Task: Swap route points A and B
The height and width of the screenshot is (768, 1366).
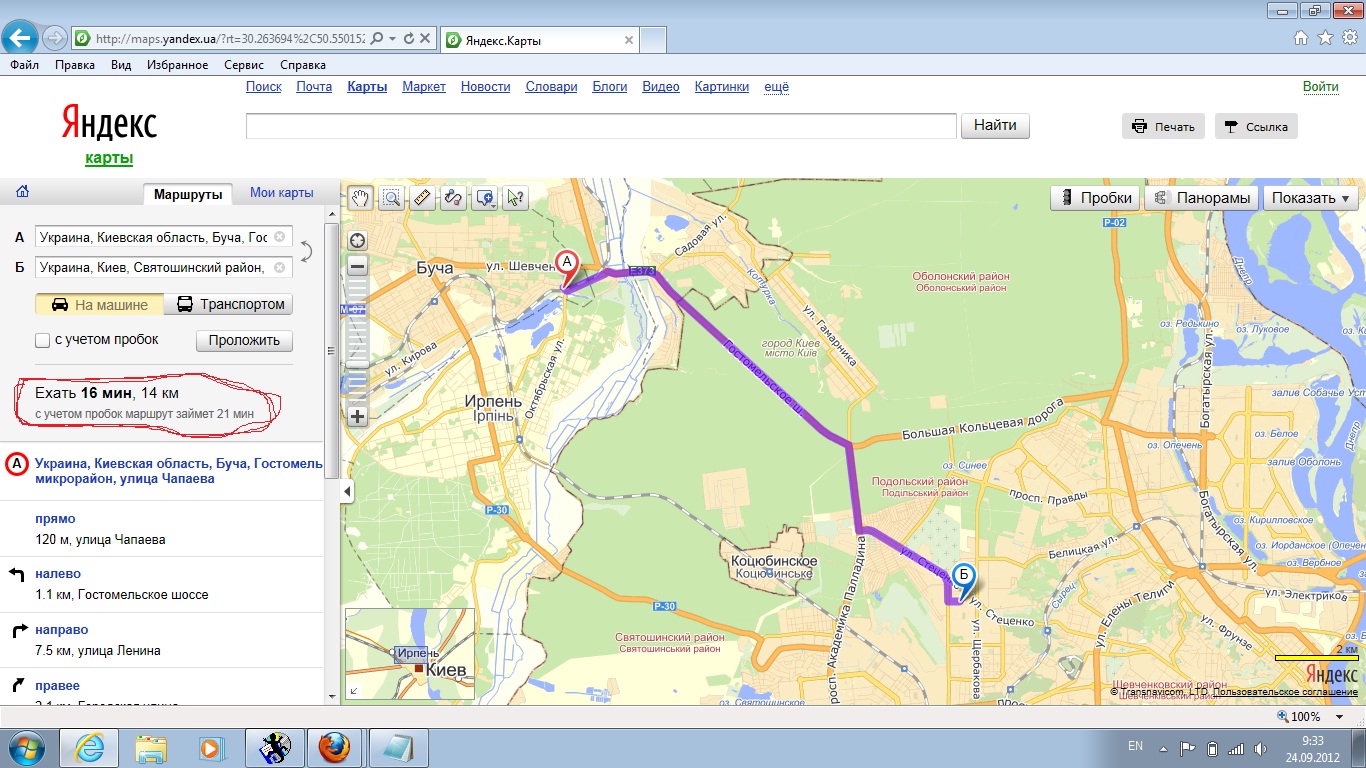Action: pyautogui.click(x=307, y=252)
